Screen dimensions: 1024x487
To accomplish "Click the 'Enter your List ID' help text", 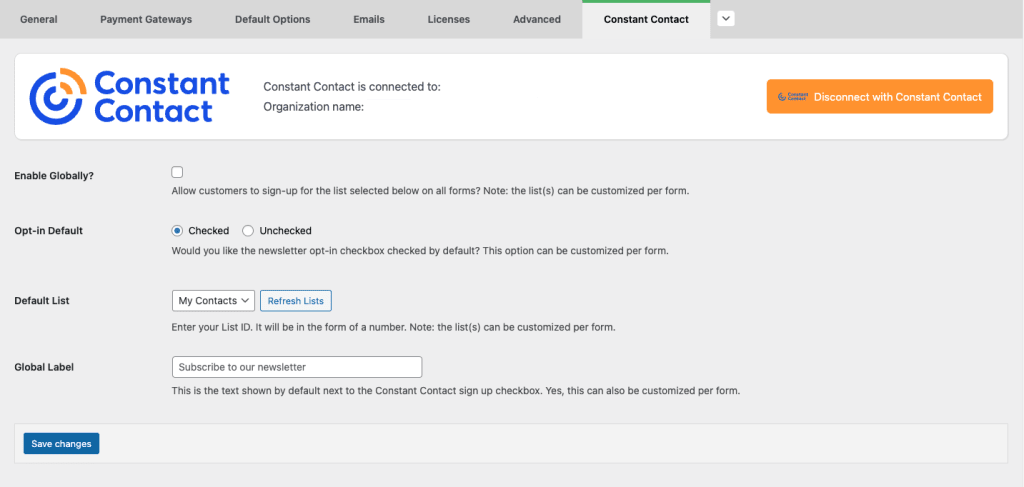I will tap(394, 326).
